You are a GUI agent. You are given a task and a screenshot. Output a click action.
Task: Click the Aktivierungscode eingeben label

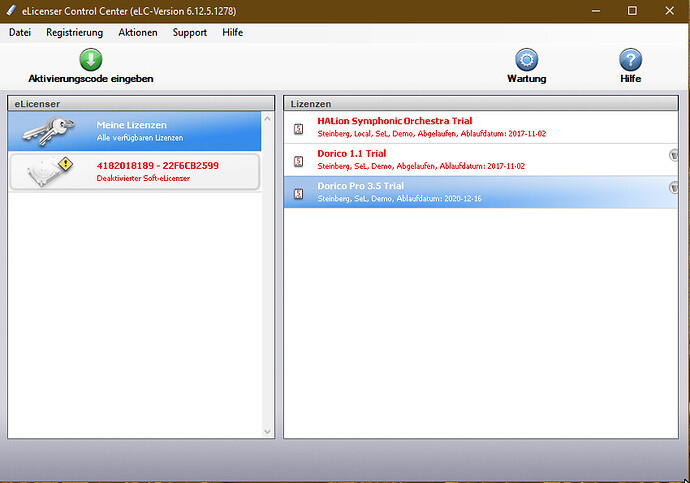click(x=91, y=79)
